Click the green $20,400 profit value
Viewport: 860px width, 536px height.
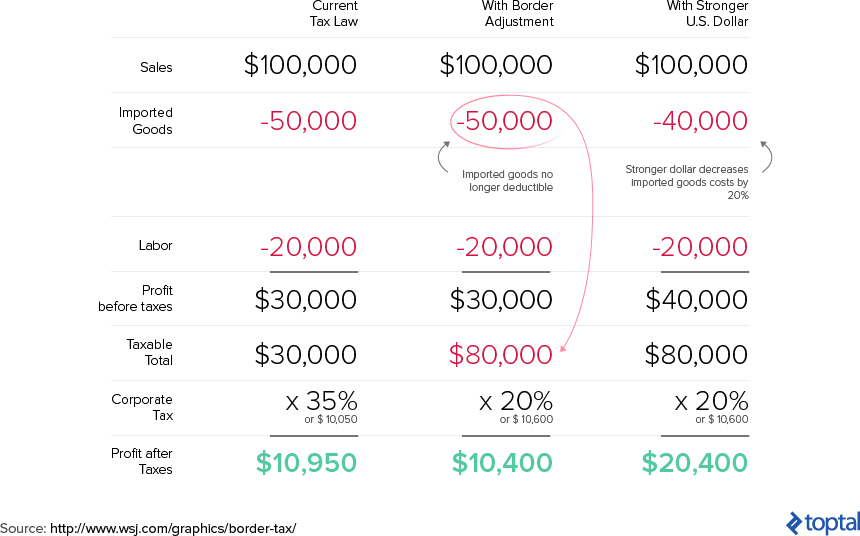coord(694,462)
